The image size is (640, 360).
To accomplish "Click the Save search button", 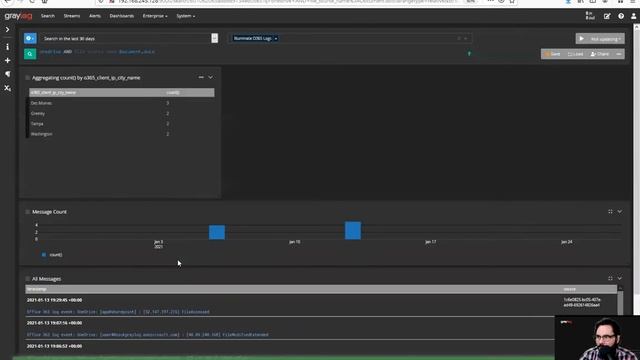I will [x=552, y=54].
